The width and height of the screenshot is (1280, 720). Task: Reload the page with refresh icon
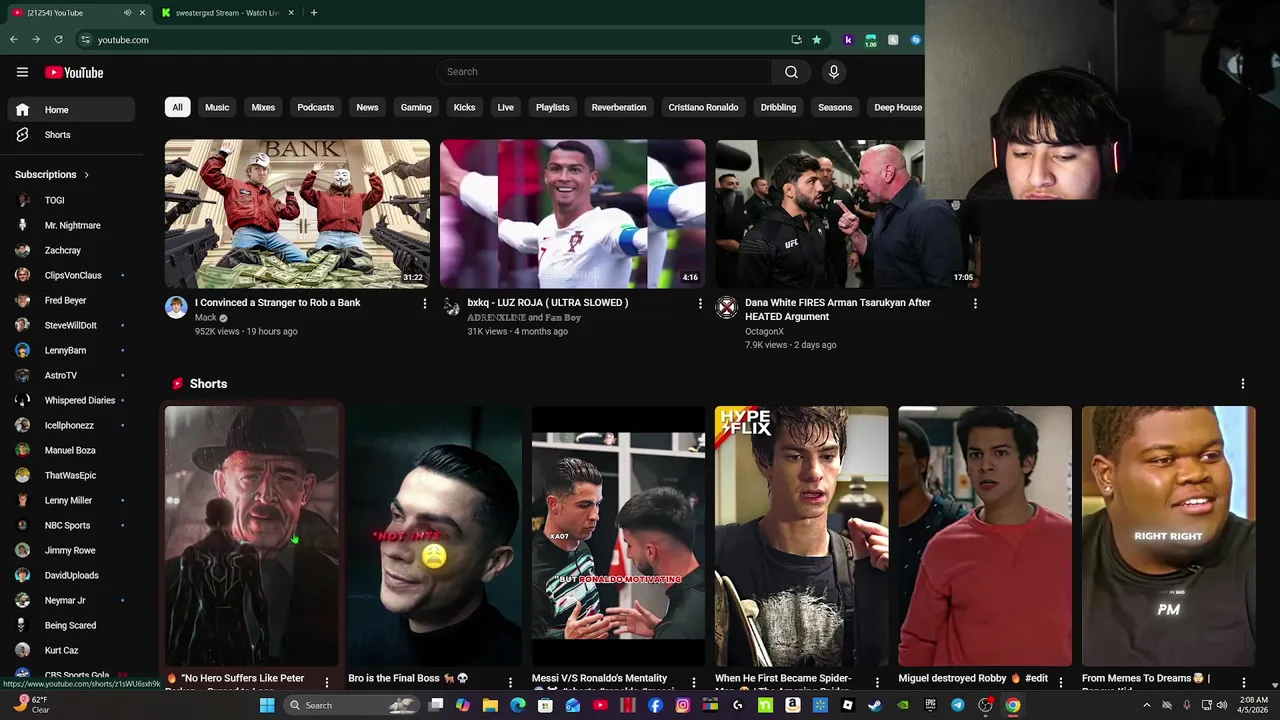pos(58,40)
